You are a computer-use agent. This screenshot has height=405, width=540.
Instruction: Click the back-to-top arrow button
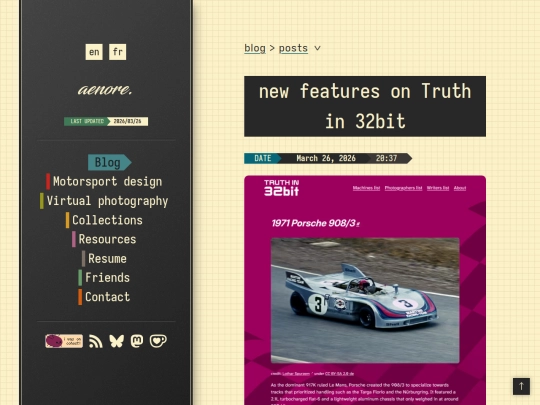tap(521, 386)
